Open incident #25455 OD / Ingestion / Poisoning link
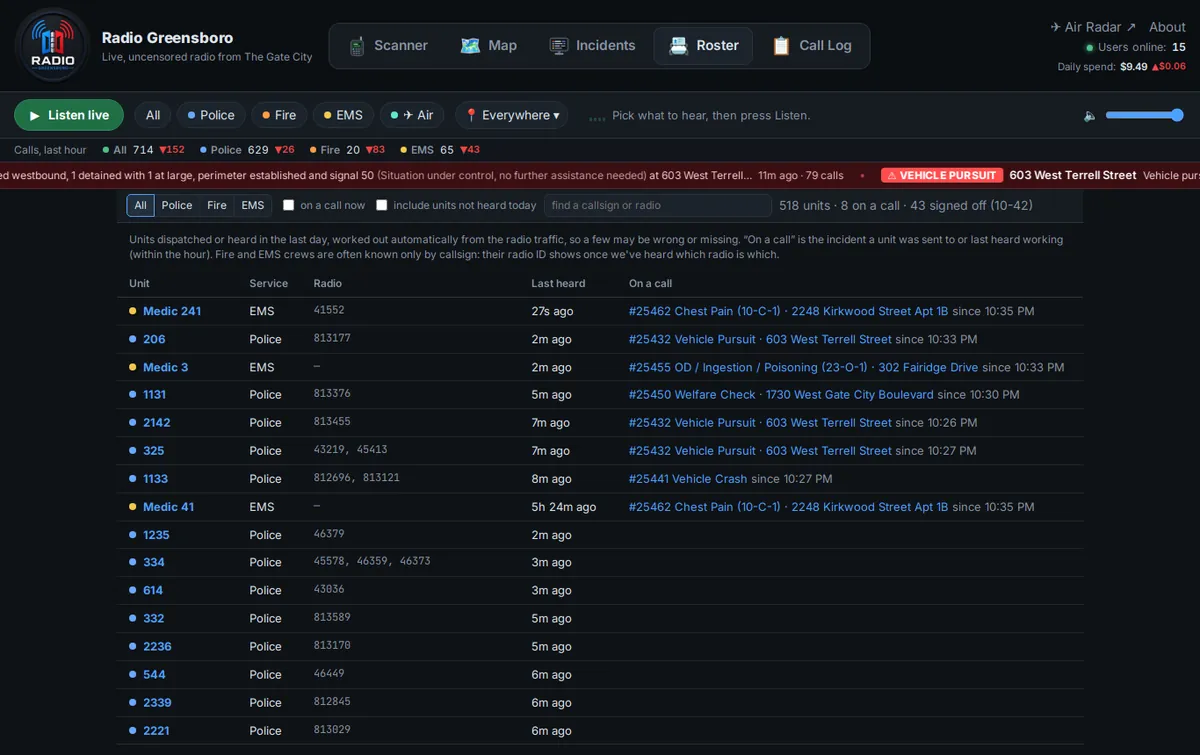1200x755 pixels. 804,367
